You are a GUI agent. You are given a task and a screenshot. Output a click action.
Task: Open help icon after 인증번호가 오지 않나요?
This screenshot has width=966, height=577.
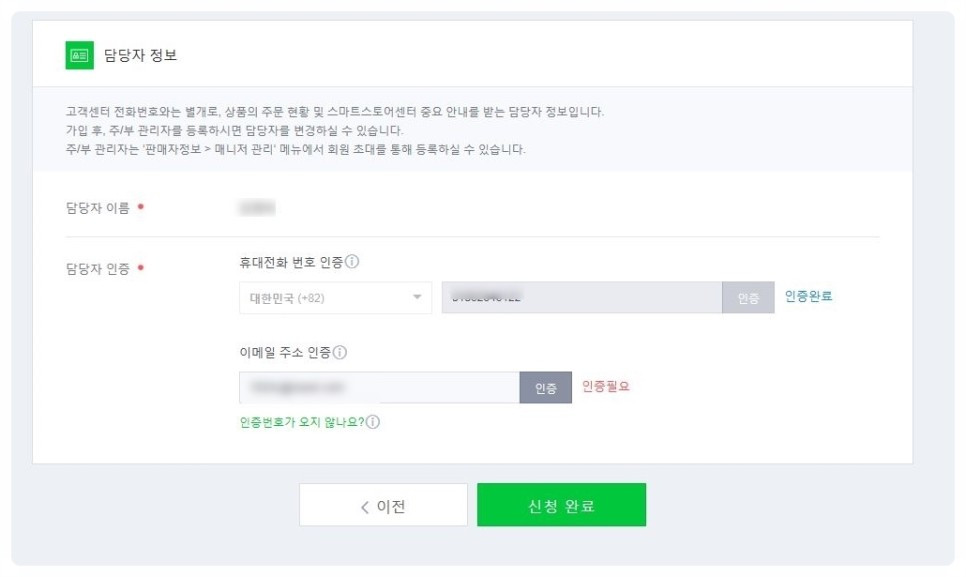[x=373, y=422]
